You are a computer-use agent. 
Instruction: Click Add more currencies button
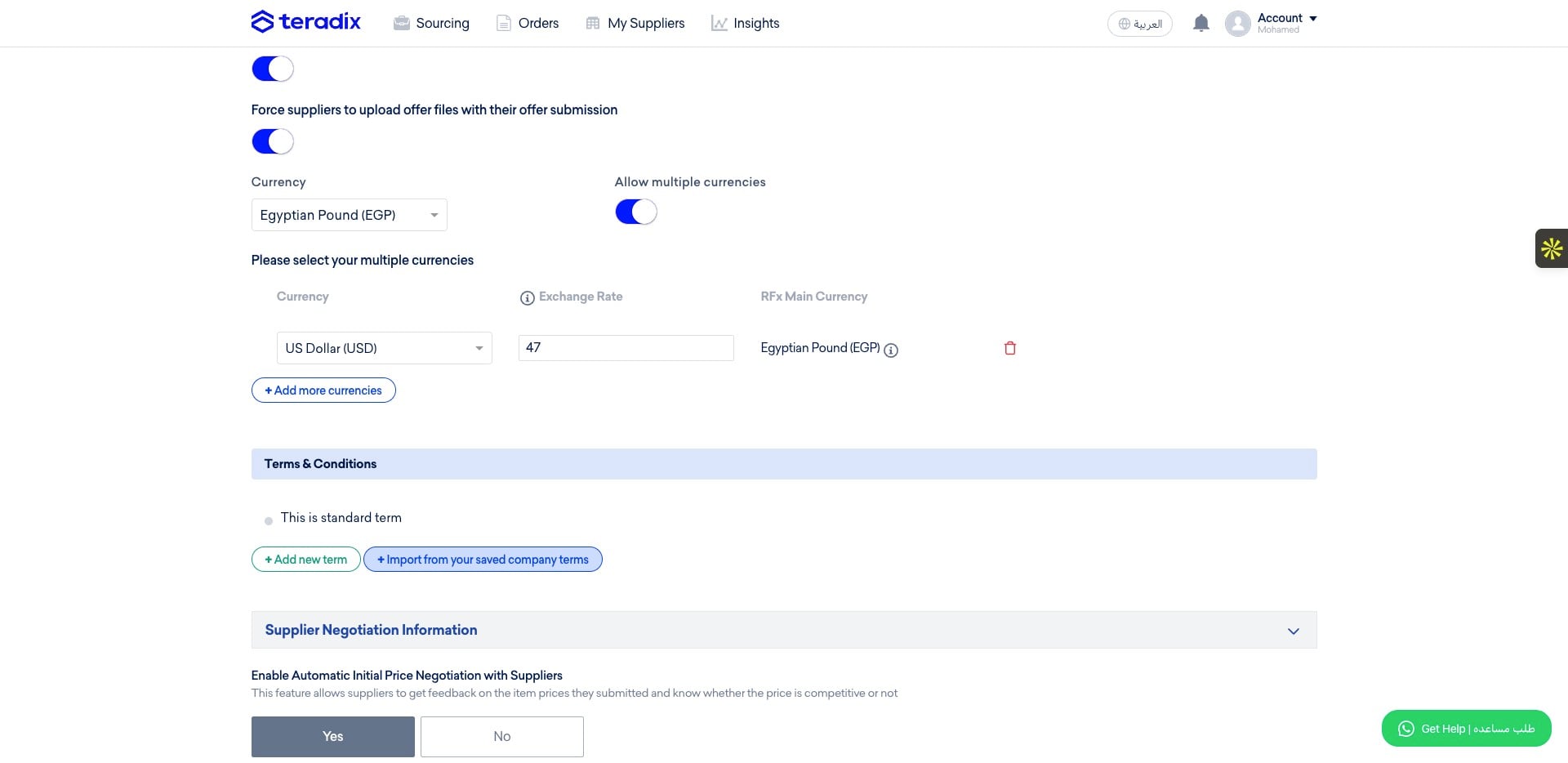pyautogui.click(x=323, y=390)
